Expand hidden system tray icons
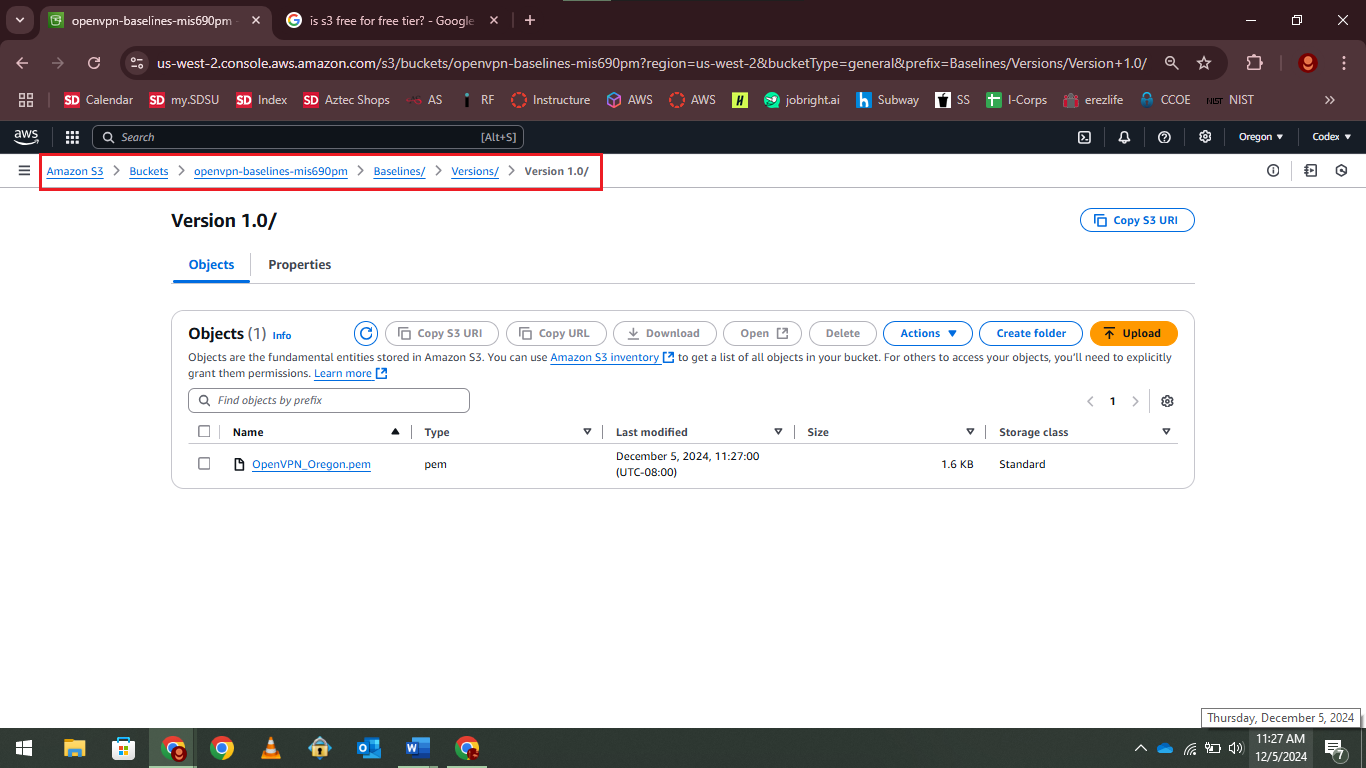The height and width of the screenshot is (768, 1366). click(x=1140, y=748)
